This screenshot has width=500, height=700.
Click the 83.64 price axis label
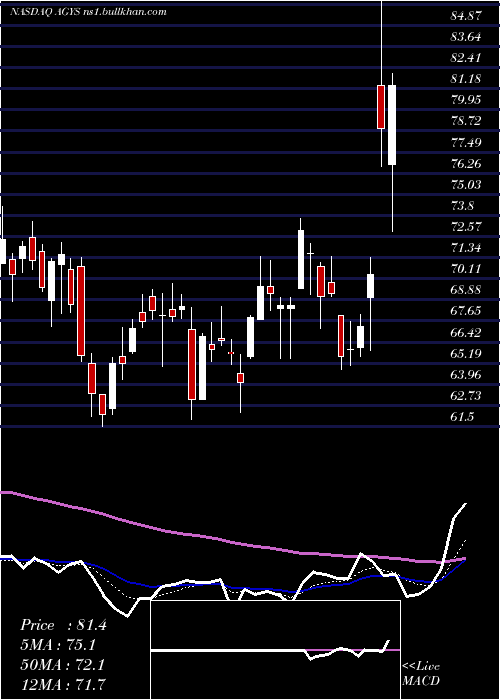pyautogui.click(x=466, y=37)
